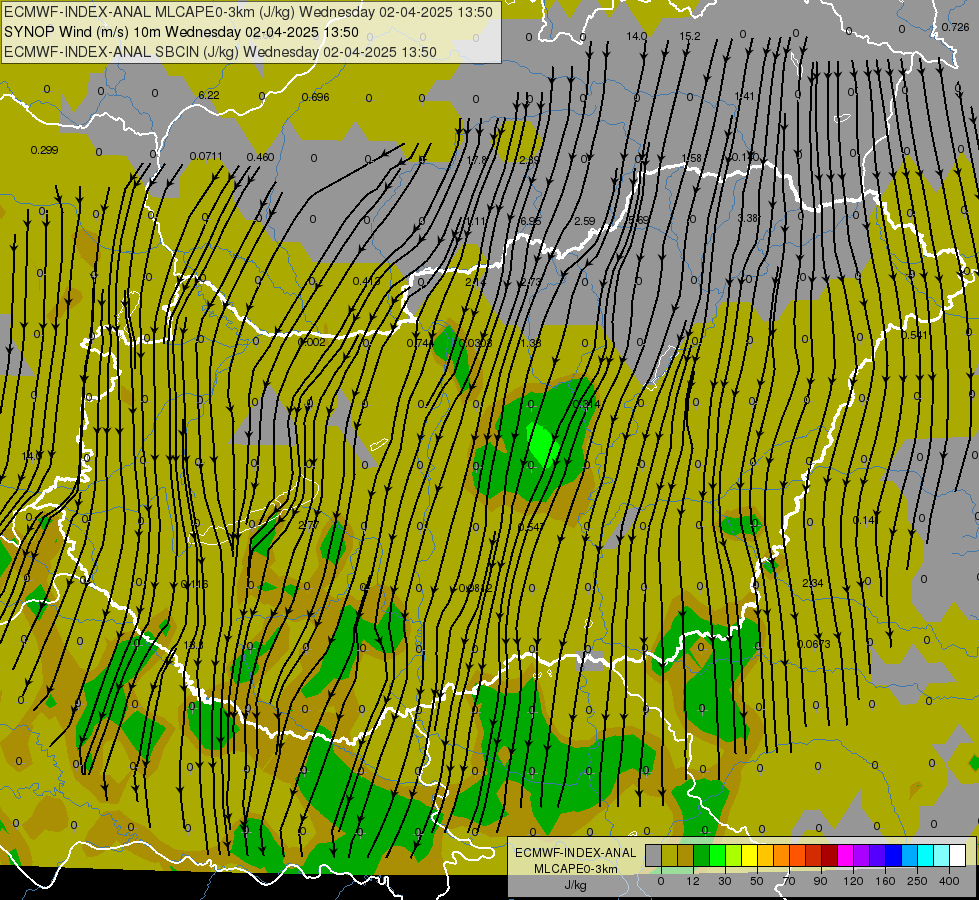Click the map value 1.38
Screen dimensions: 979x900
[x=531, y=343]
